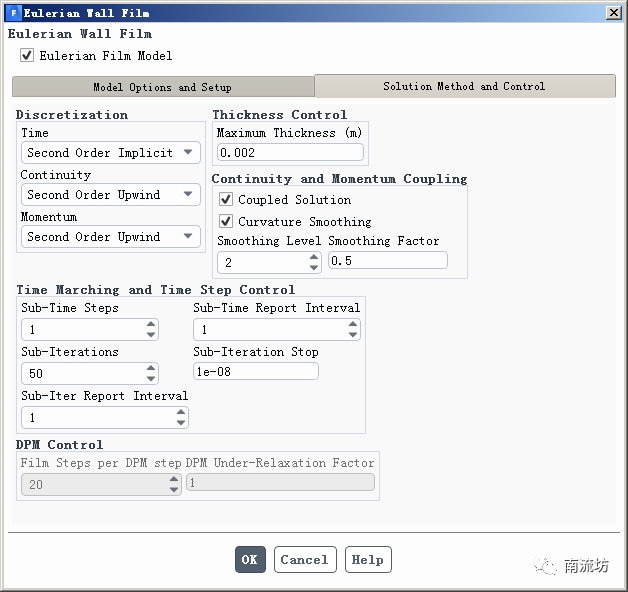Open the Continuity scheme dropdown

[x=111, y=194]
